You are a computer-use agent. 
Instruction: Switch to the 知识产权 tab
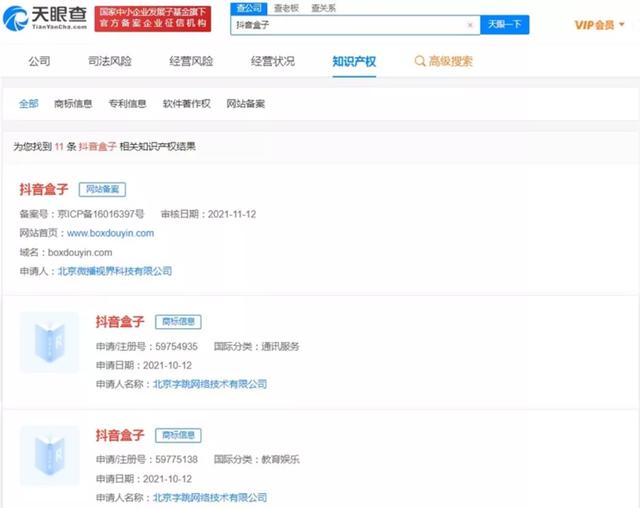[354, 62]
